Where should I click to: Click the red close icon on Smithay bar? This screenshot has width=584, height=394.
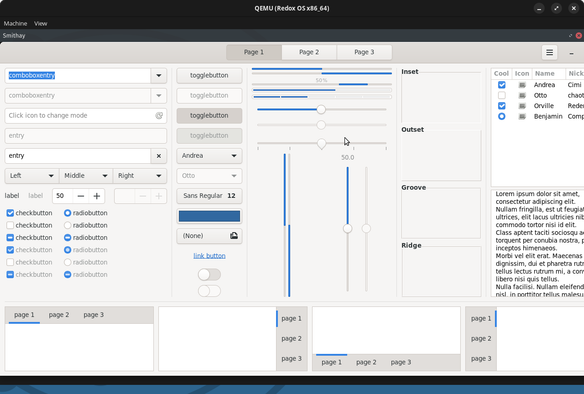click(x=579, y=35)
